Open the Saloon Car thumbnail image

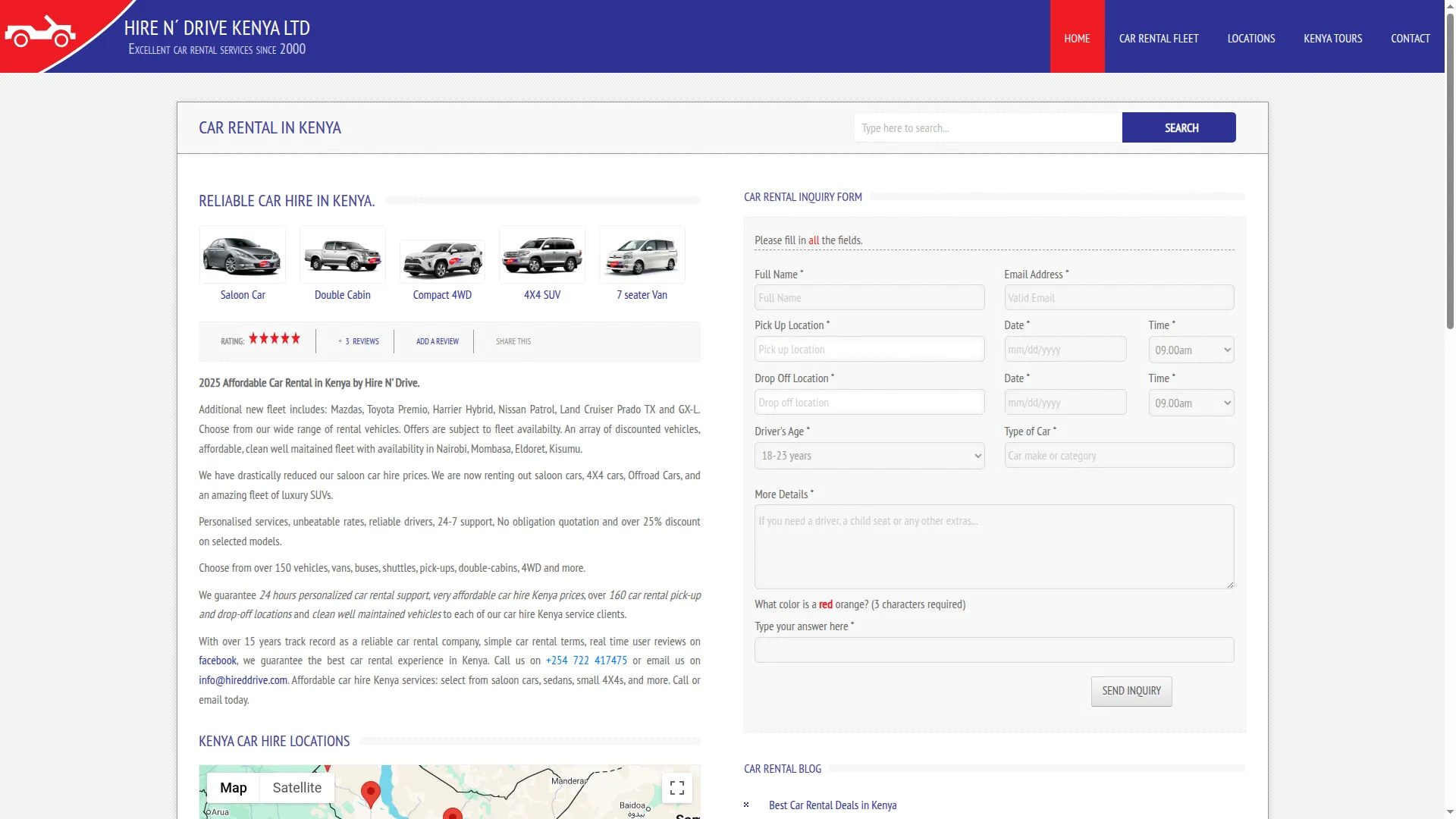(x=243, y=254)
